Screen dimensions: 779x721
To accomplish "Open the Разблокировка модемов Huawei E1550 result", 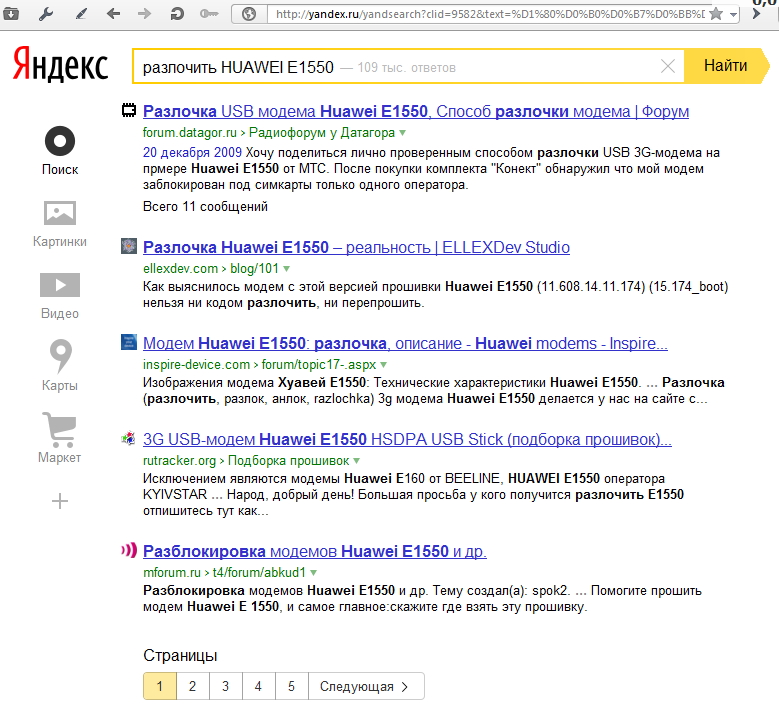I will click(x=315, y=551).
